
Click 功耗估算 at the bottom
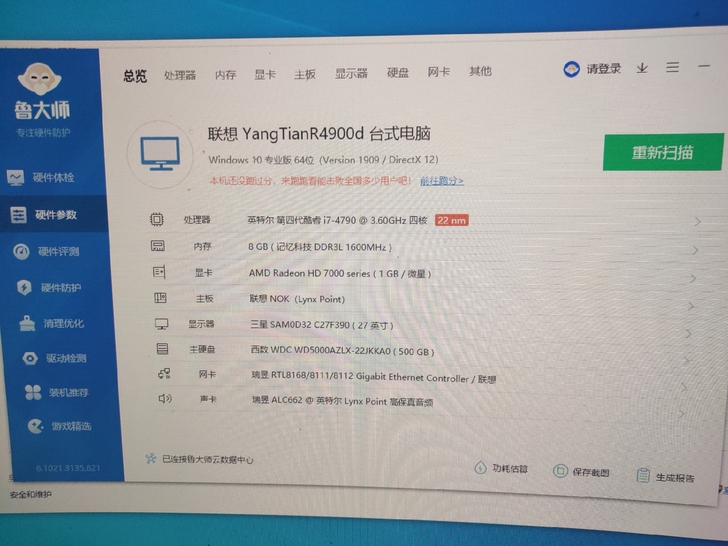tap(501, 468)
